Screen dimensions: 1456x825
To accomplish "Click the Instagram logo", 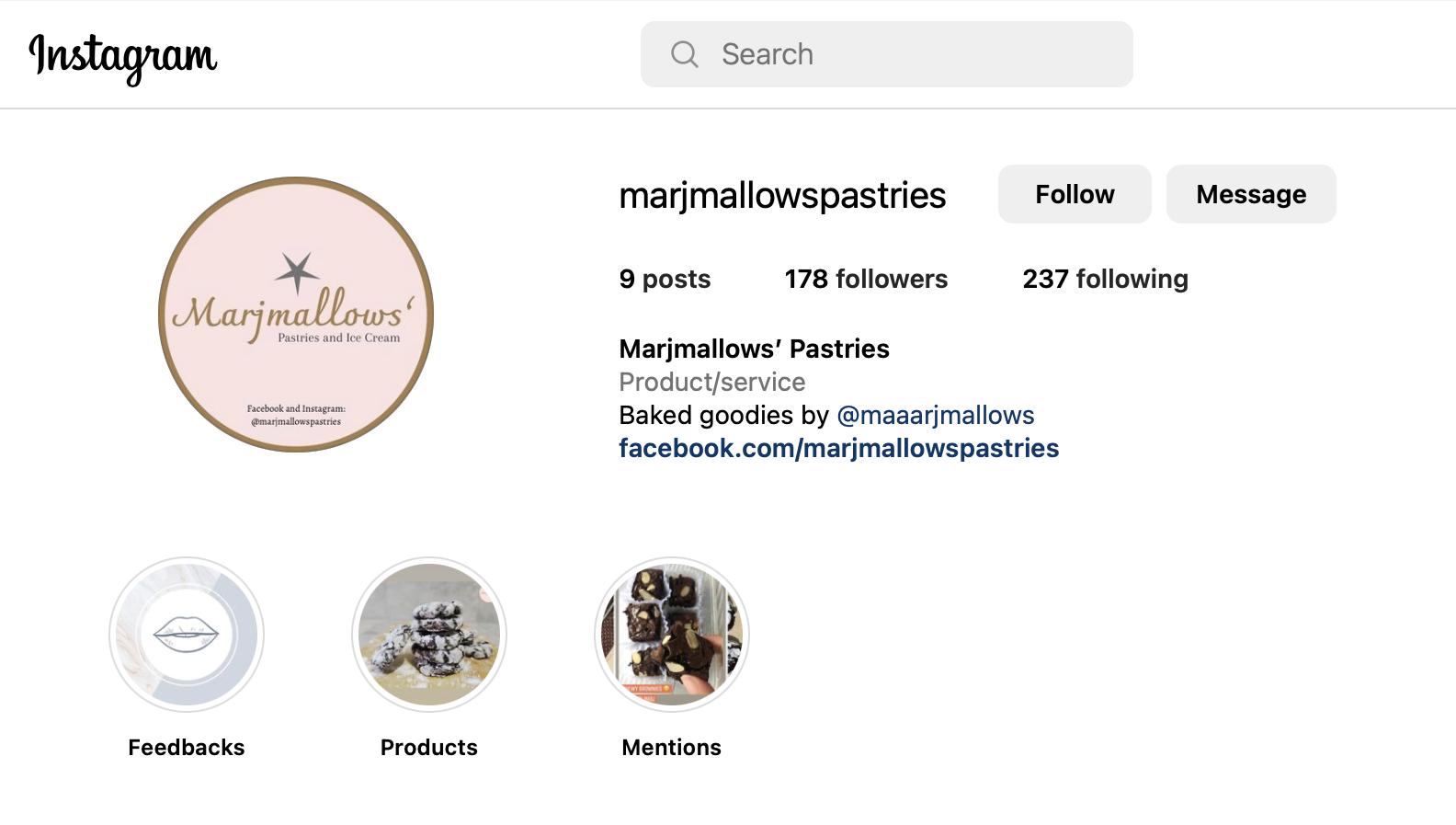I will click(123, 57).
